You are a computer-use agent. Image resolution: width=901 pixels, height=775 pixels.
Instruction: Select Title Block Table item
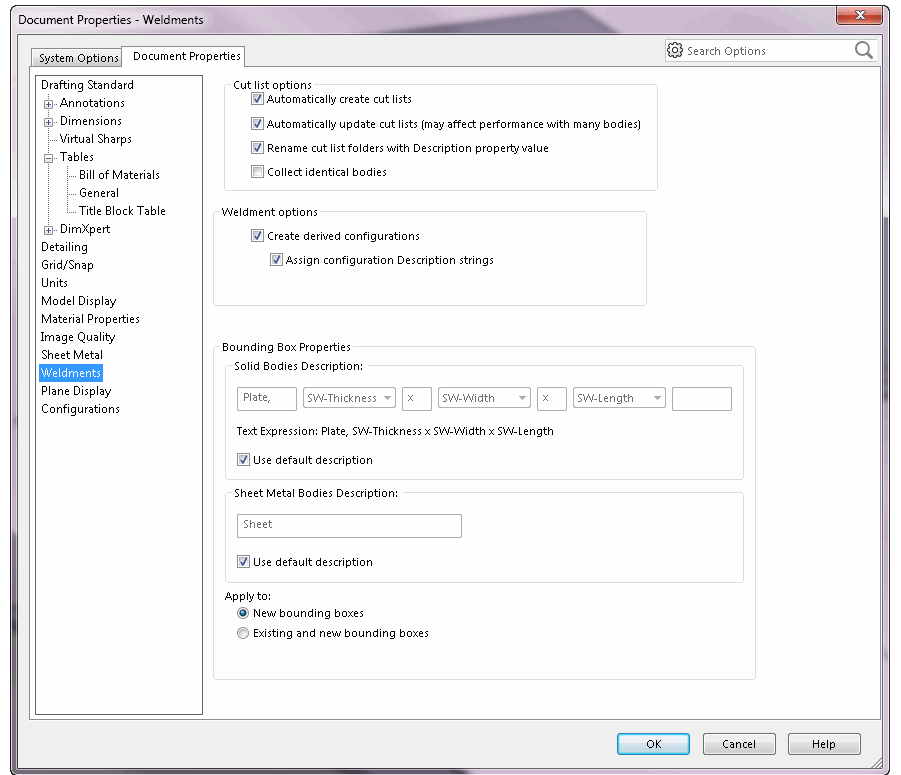(x=122, y=211)
